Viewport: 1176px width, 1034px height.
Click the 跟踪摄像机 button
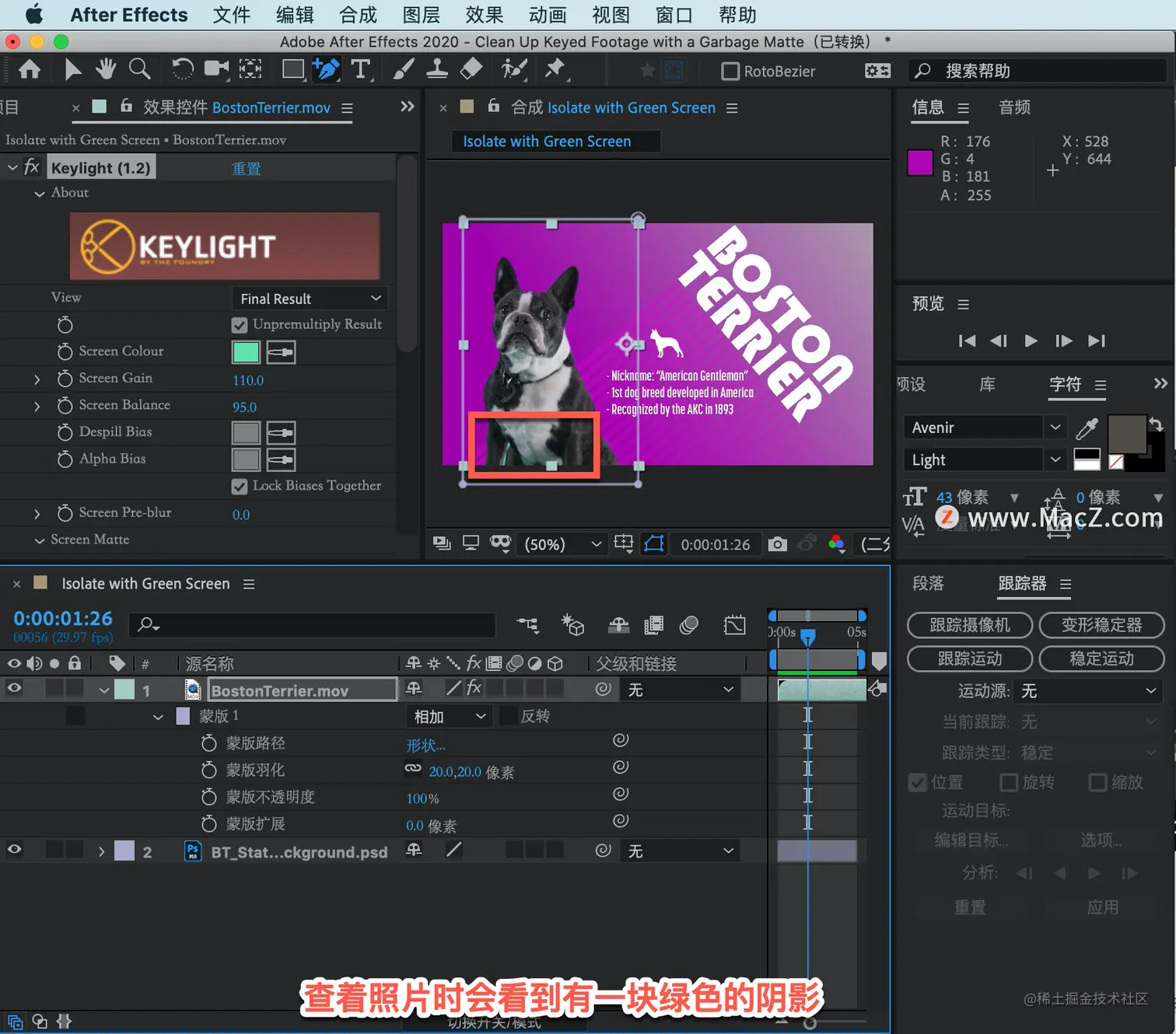(970, 625)
